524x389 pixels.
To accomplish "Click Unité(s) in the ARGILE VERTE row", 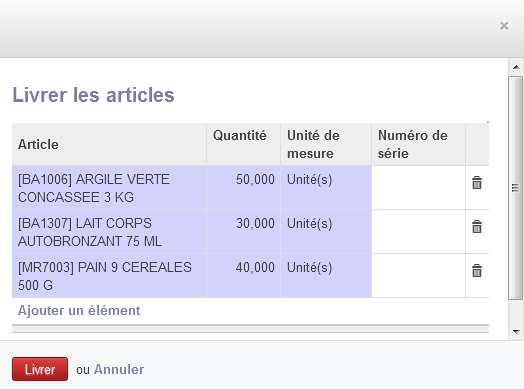I will coord(326,188).
